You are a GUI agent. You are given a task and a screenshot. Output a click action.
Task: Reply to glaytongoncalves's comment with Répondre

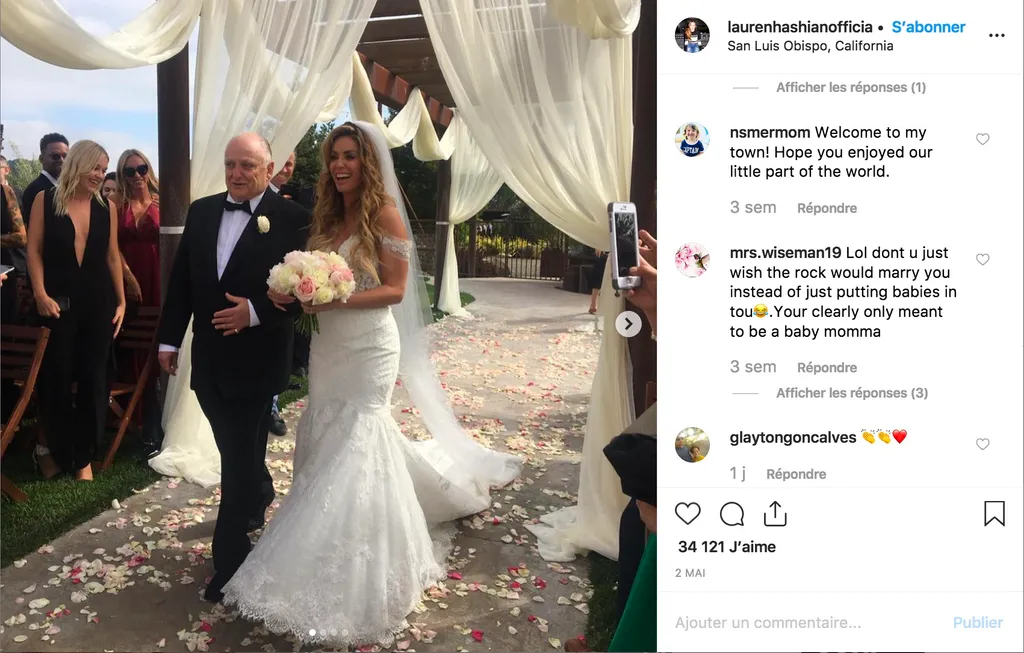(x=796, y=474)
